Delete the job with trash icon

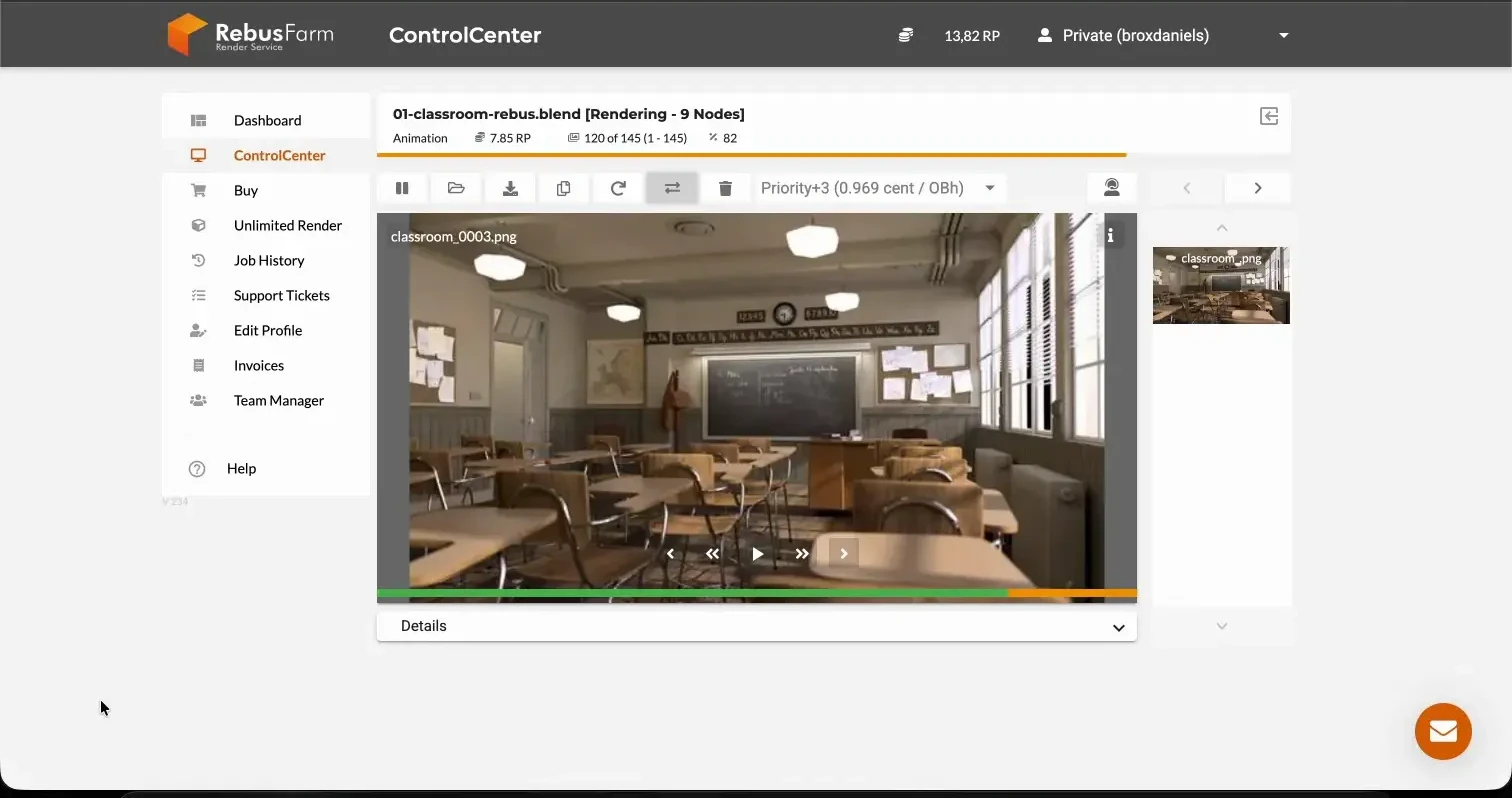(x=726, y=188)
